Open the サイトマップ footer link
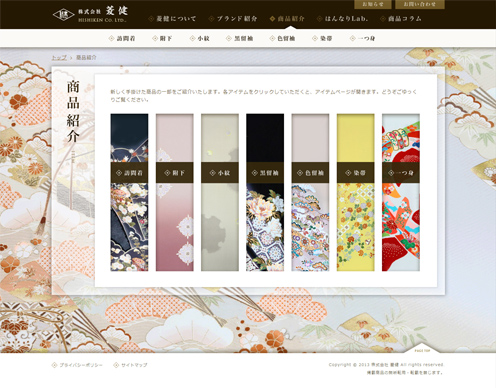 [x=130, y=365]
